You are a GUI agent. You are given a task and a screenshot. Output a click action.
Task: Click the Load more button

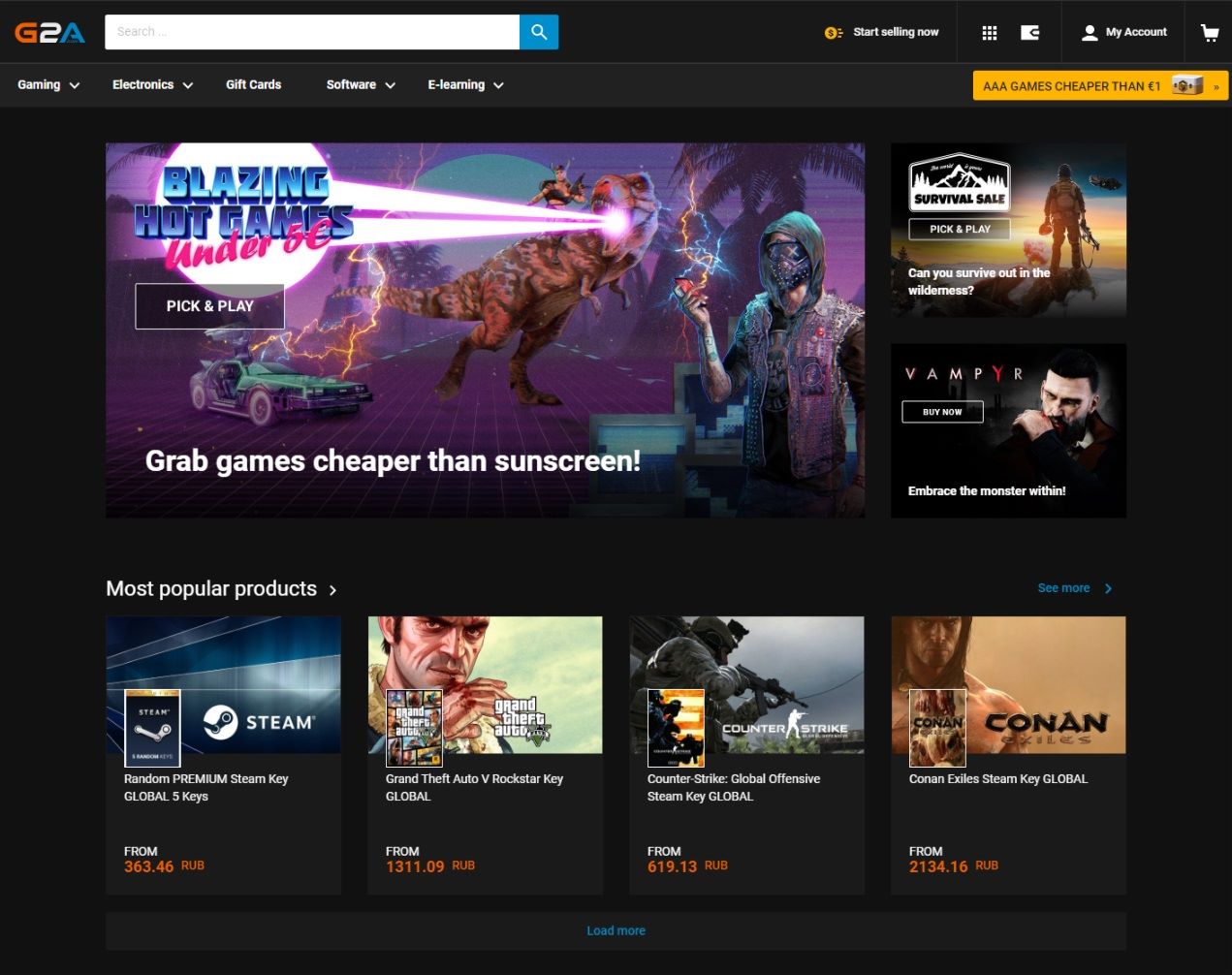tap(616, 930)
